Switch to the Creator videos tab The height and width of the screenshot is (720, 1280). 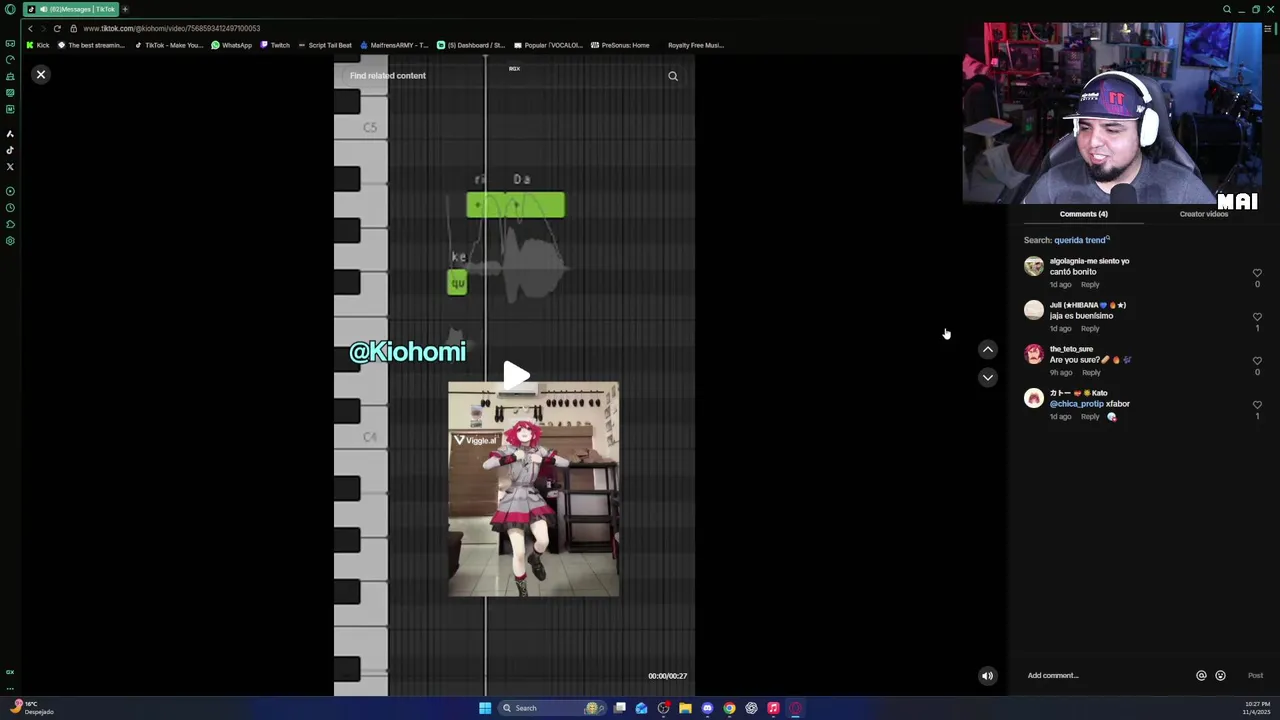pos(1203,214)
